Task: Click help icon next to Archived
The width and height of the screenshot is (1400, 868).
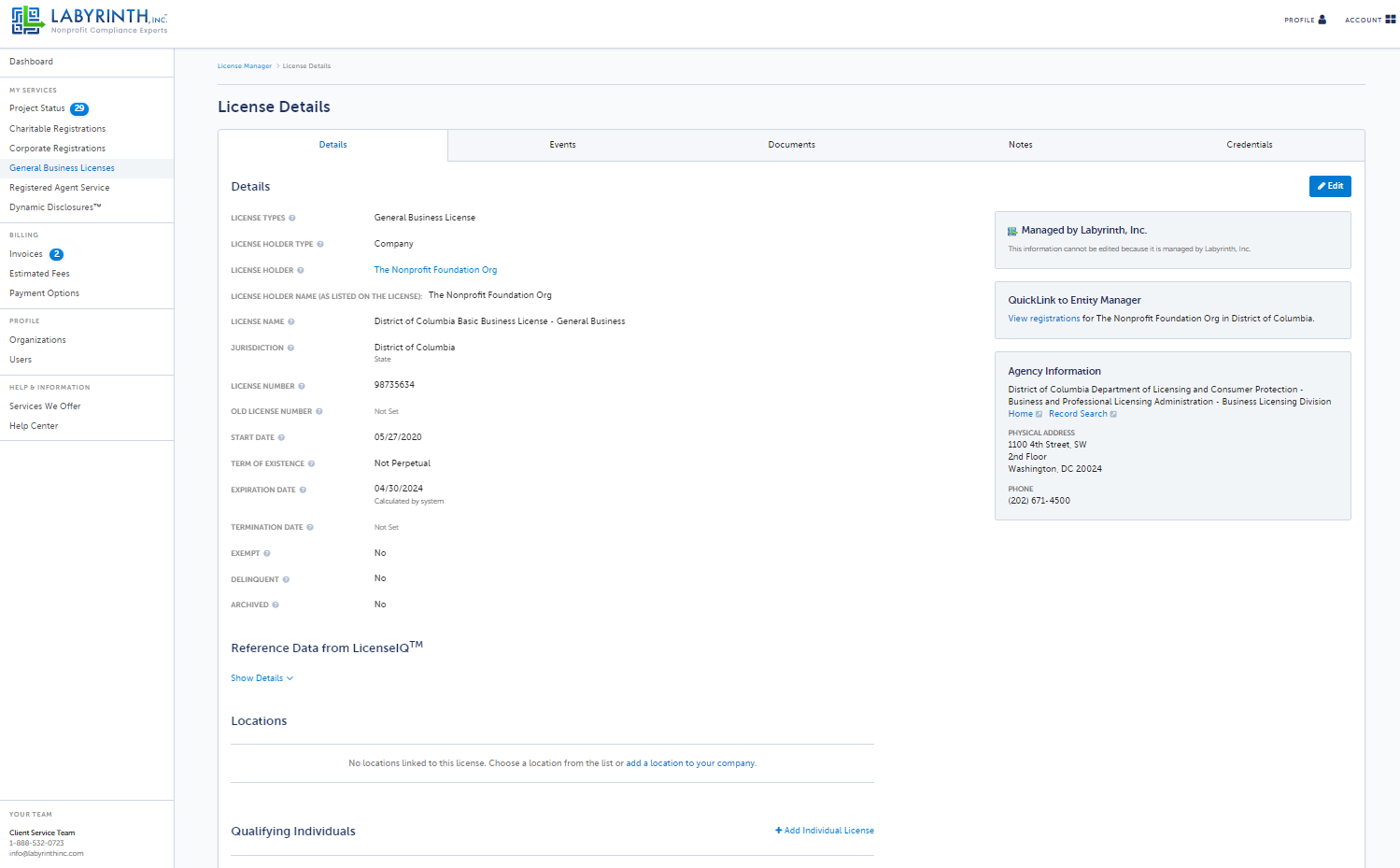Action: [x=276, y=605]
